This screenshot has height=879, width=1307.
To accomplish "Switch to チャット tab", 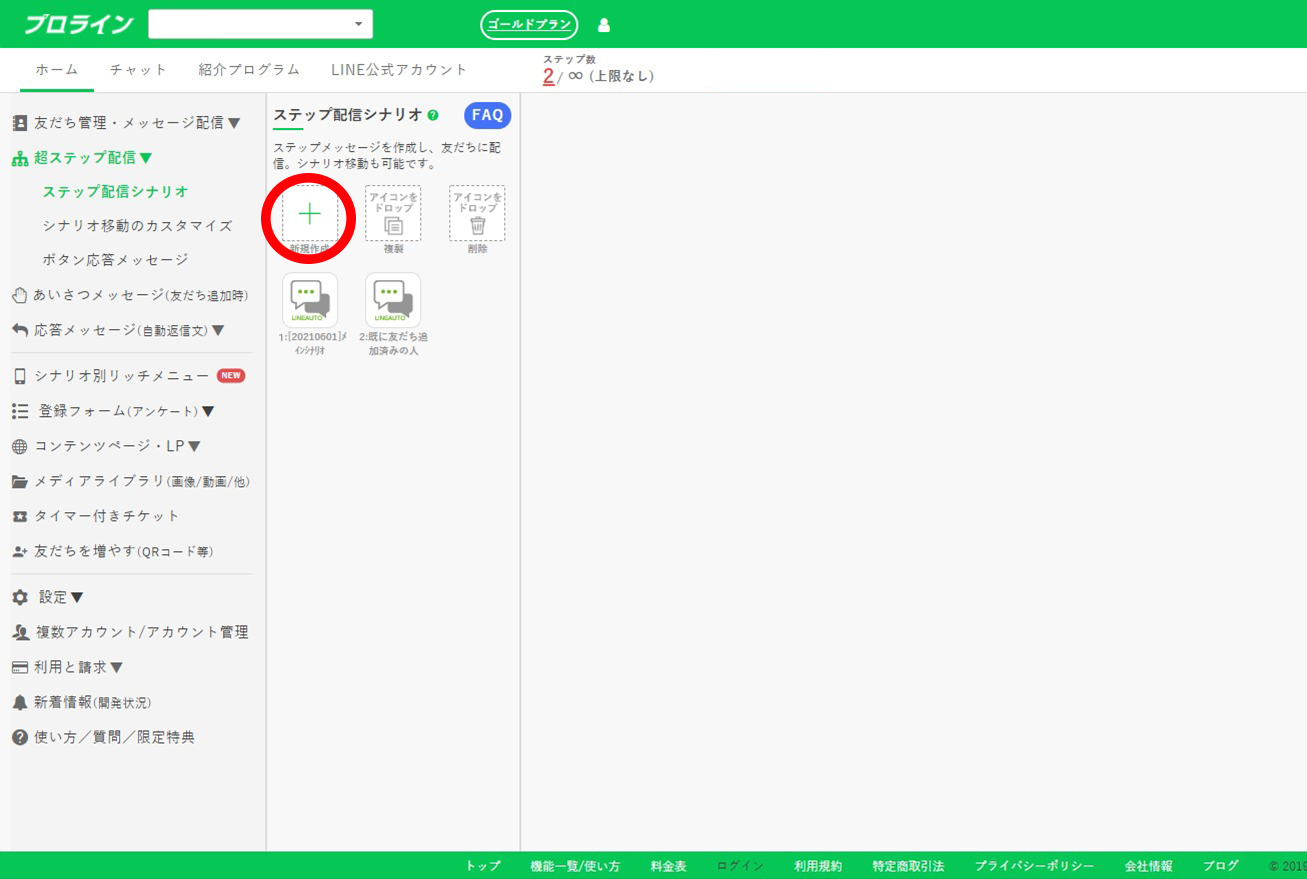I will (x=139, y=70).
